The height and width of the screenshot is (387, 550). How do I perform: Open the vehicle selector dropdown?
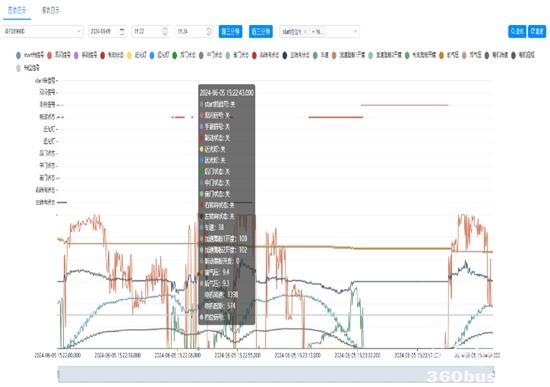(x=43, y=32)
